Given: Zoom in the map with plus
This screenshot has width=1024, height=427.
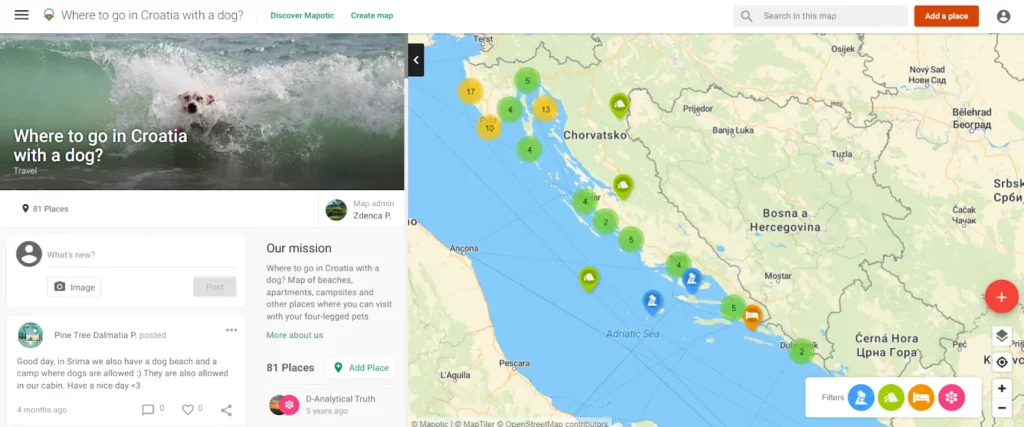Looking at the screenshot, I should tap(1002, 388).
